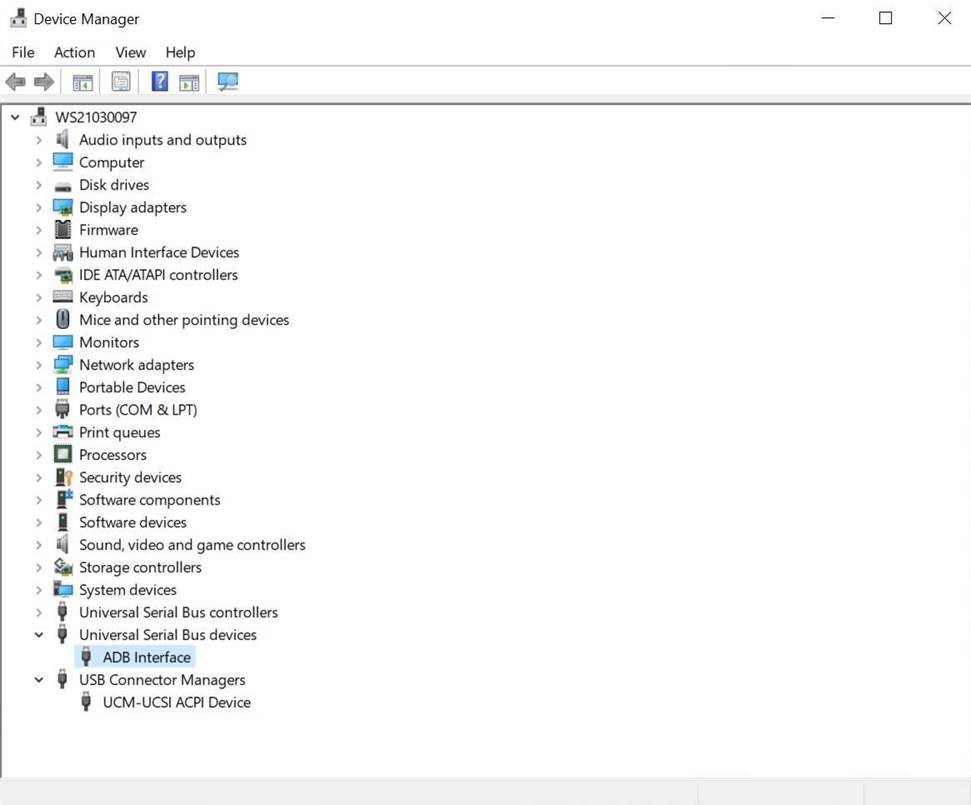Click the Display adapters category icon
Viewport: 971px width, 805px height.
pyautogui.click(x=63, y=207)
